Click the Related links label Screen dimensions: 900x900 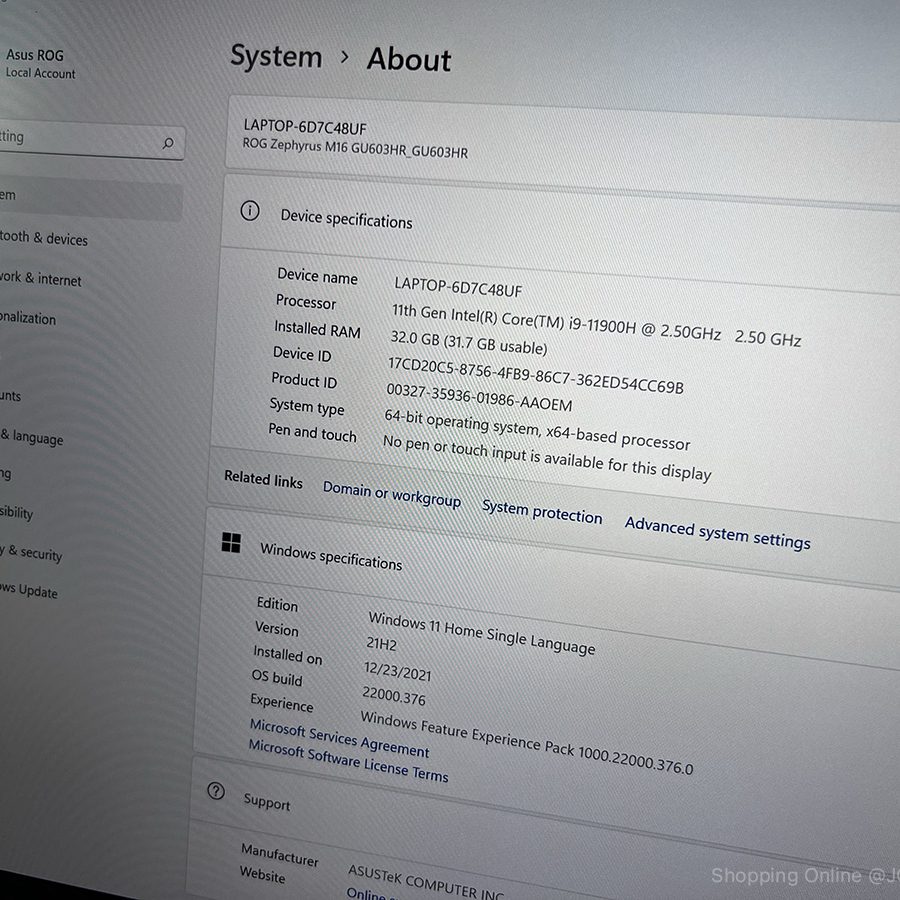(263, 479)
